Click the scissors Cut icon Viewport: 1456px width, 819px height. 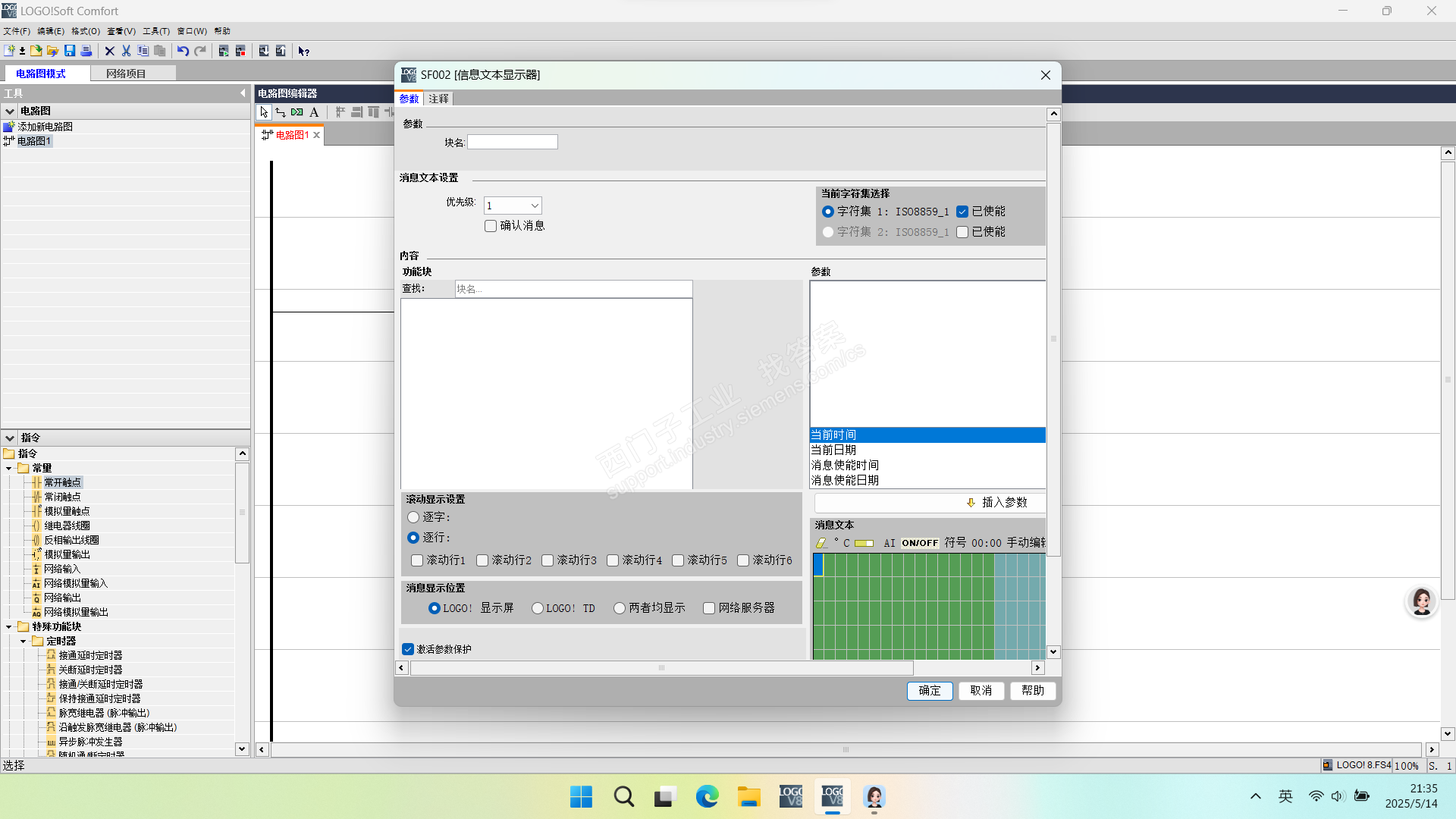click(x=126, y=51)
